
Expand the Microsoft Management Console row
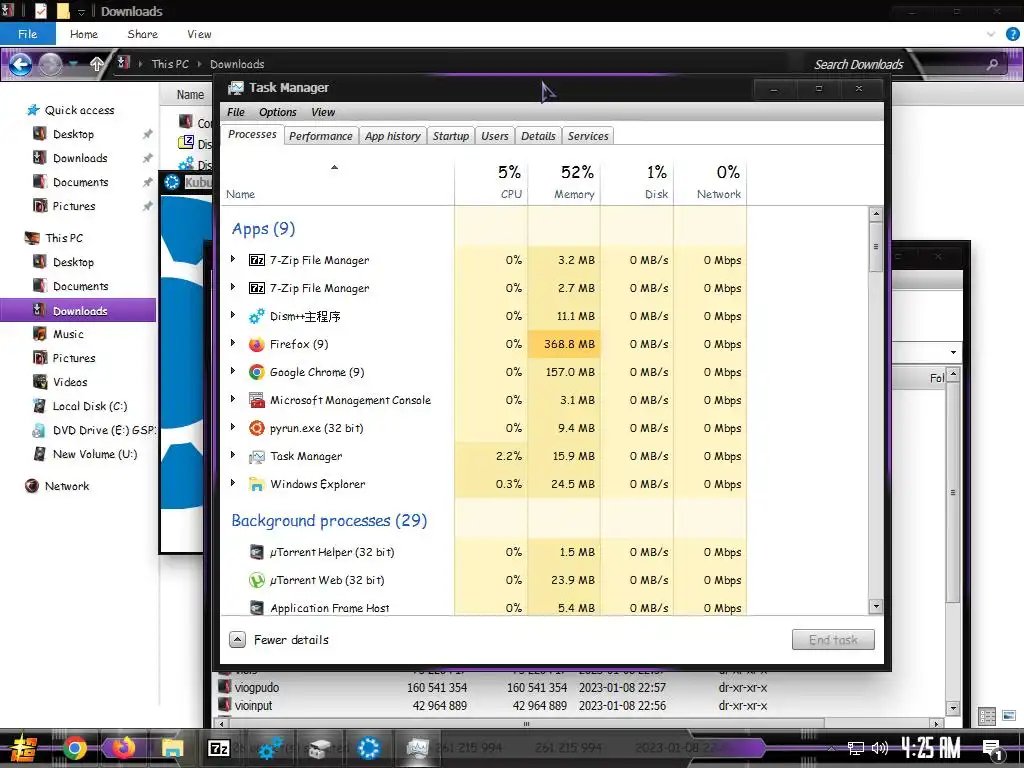pos(232,400)
